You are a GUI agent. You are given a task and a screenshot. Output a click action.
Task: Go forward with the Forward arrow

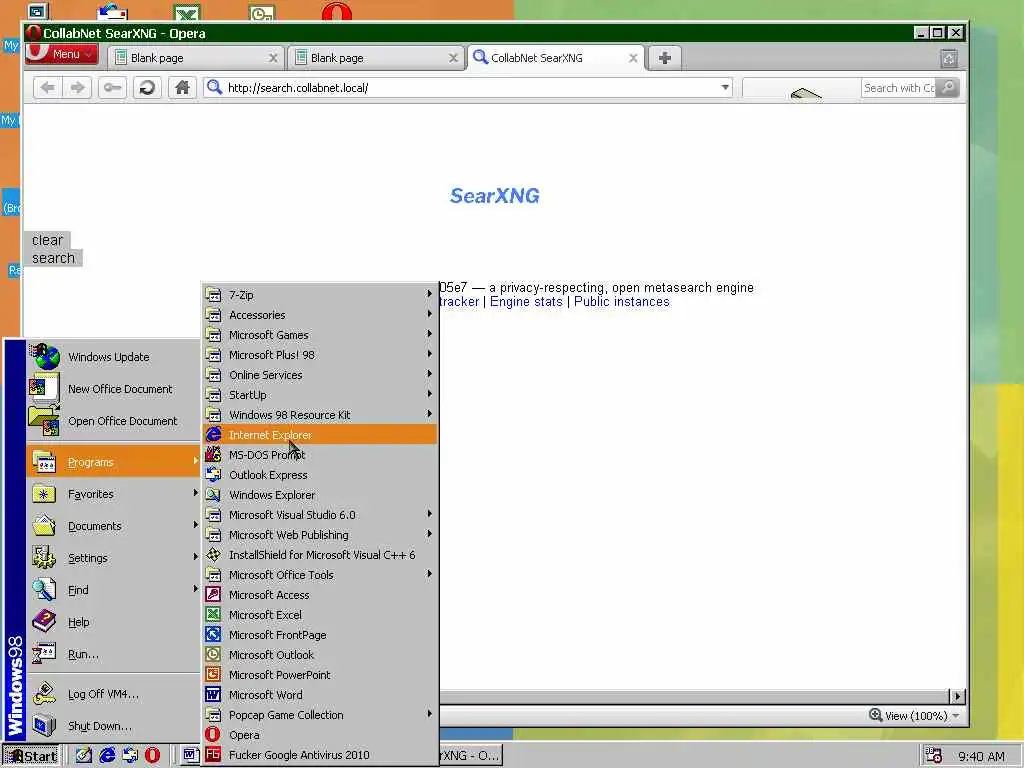pos(78,88)
